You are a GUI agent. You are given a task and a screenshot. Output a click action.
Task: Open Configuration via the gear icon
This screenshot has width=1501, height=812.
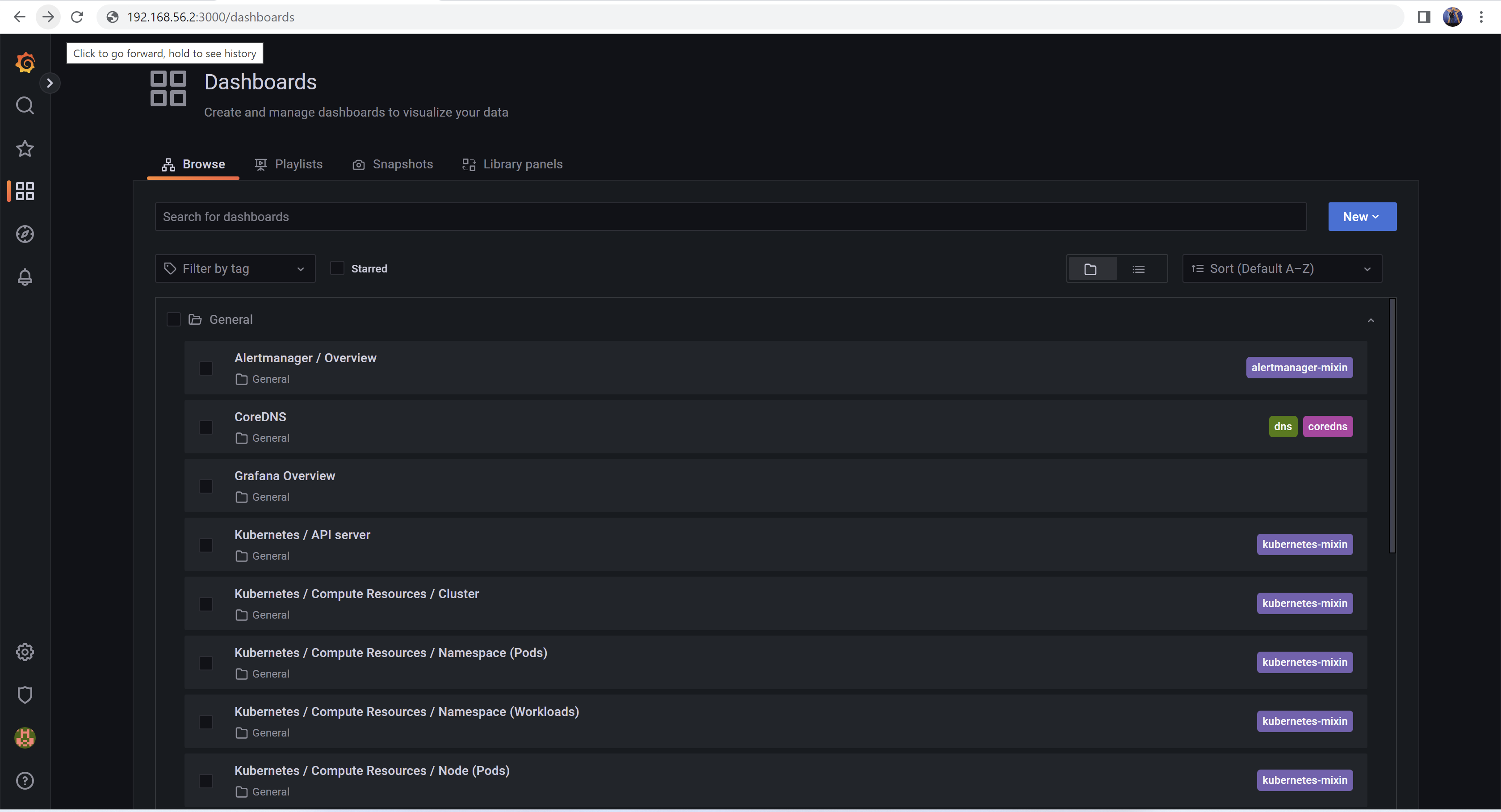point(25,652)
